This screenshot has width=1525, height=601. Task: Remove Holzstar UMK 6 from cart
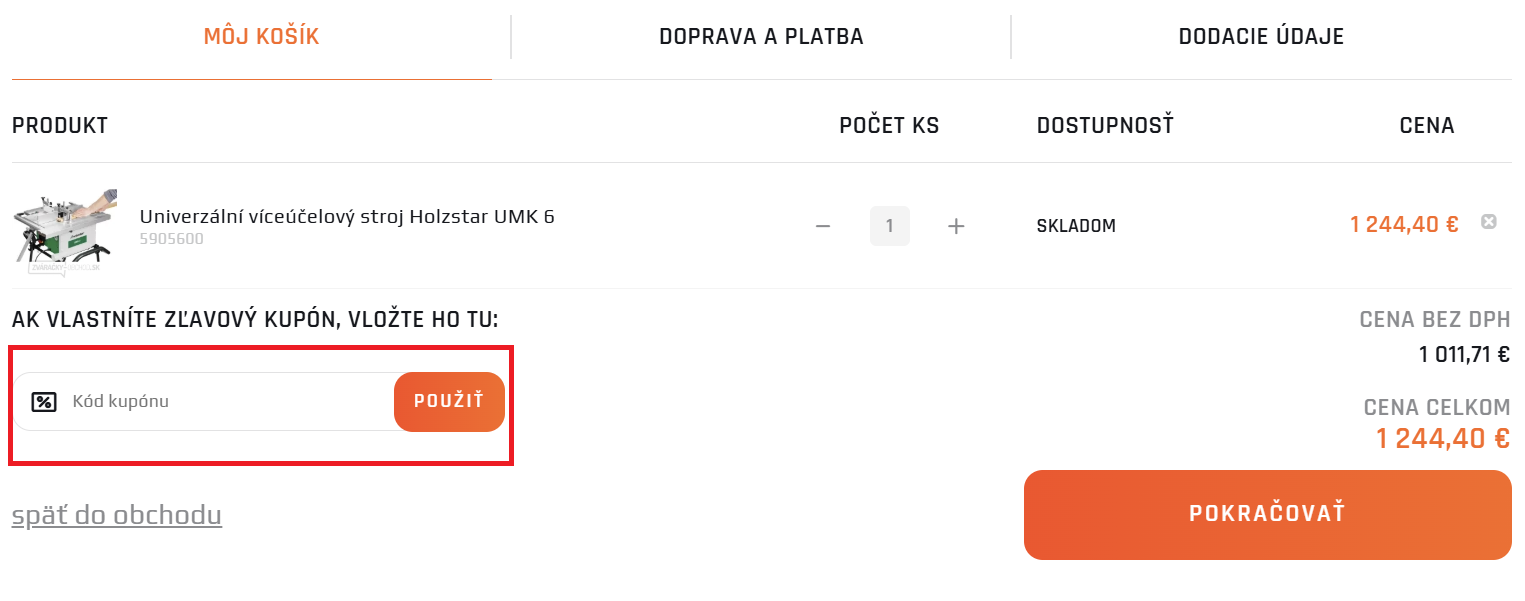1488,222
